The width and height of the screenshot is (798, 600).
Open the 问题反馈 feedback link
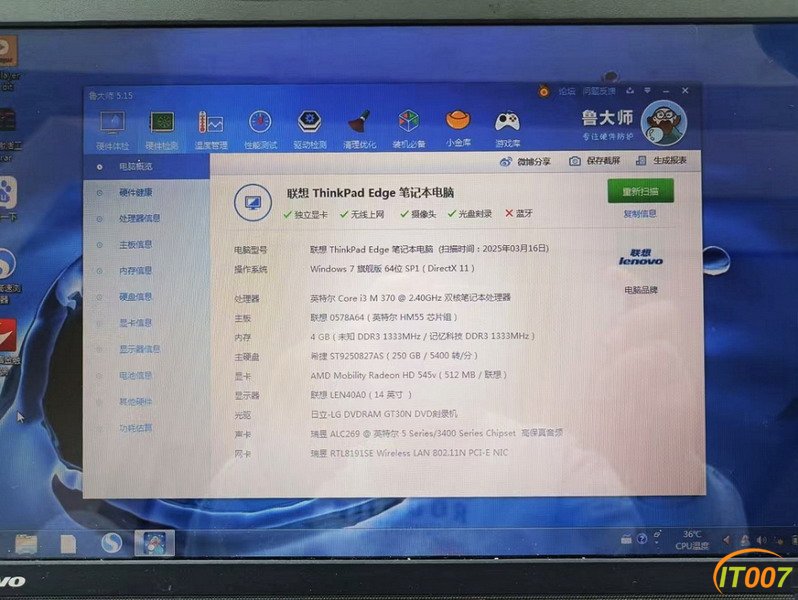599,91
